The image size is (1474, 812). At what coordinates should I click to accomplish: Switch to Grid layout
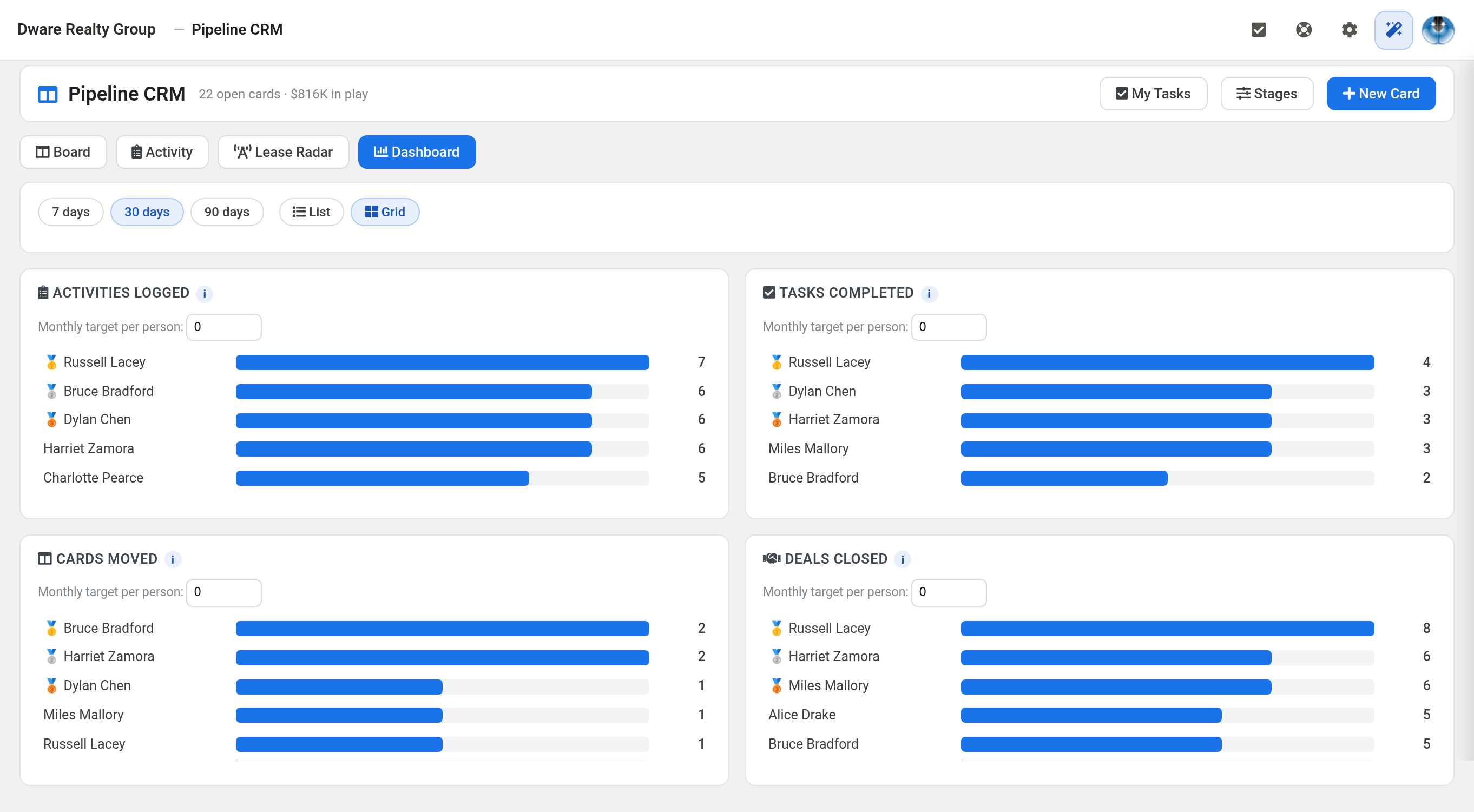(x=385, y=212)
